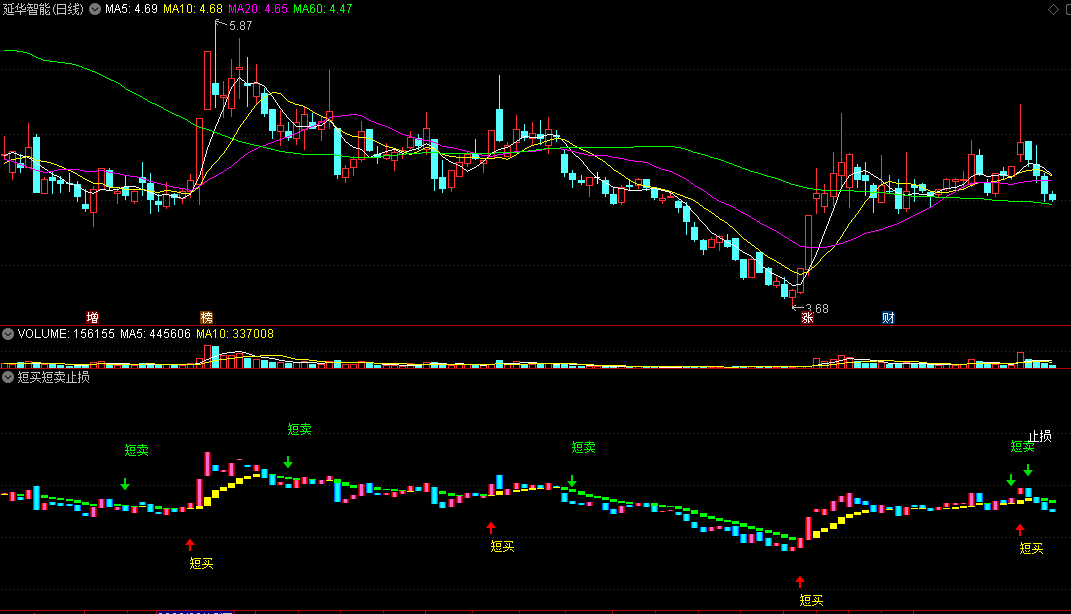Collapse the VOLUME indicator panel chevron
The height and width of the screenshot is (614, 1071).
coord(8,334)
